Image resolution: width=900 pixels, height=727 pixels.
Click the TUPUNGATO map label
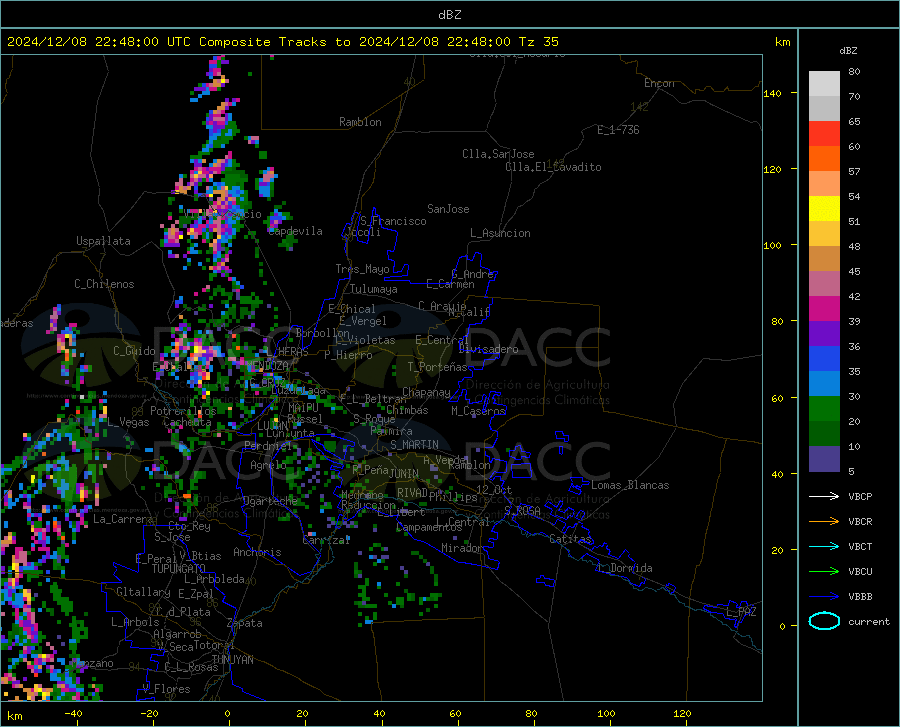point(179,569)
